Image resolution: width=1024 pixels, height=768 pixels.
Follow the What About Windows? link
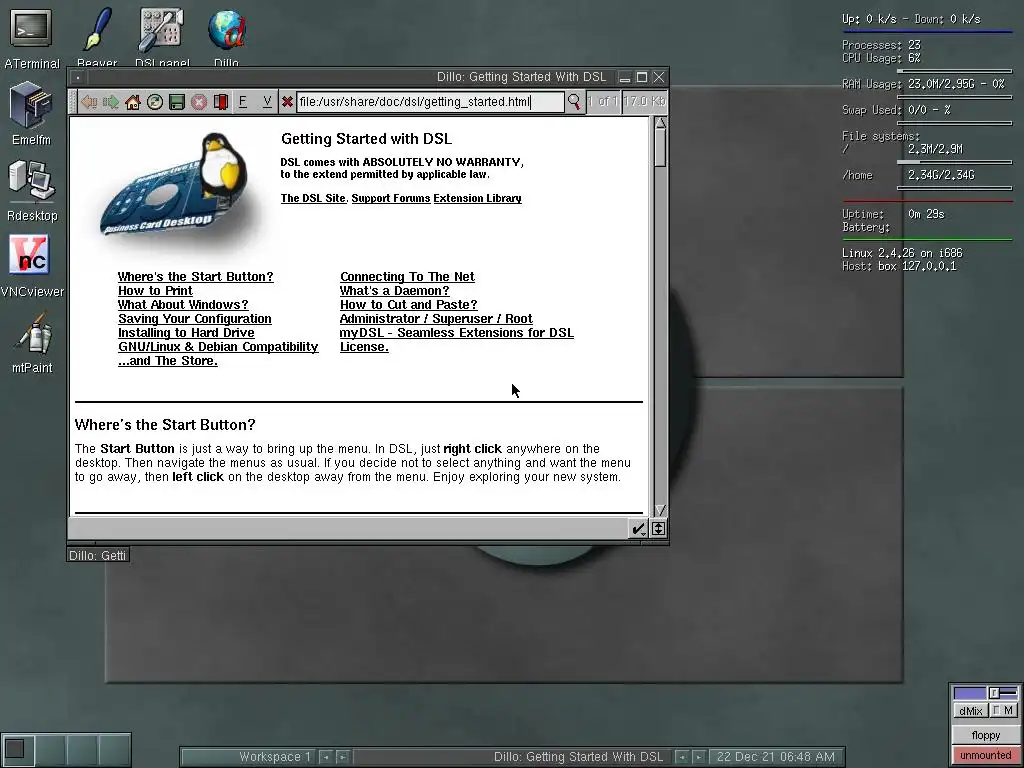tap(183, 305)
